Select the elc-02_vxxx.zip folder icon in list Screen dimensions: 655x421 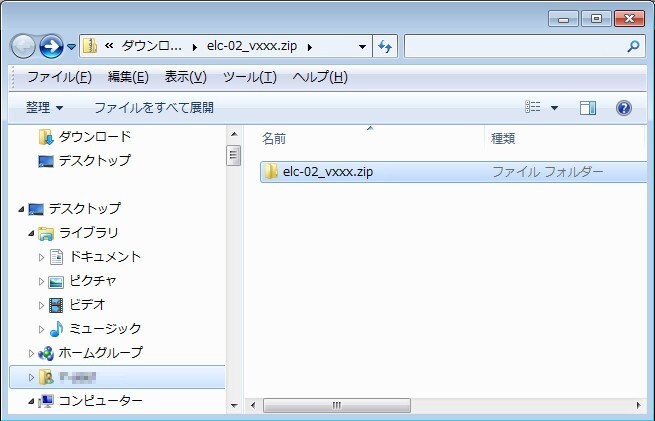coord(270,172)
